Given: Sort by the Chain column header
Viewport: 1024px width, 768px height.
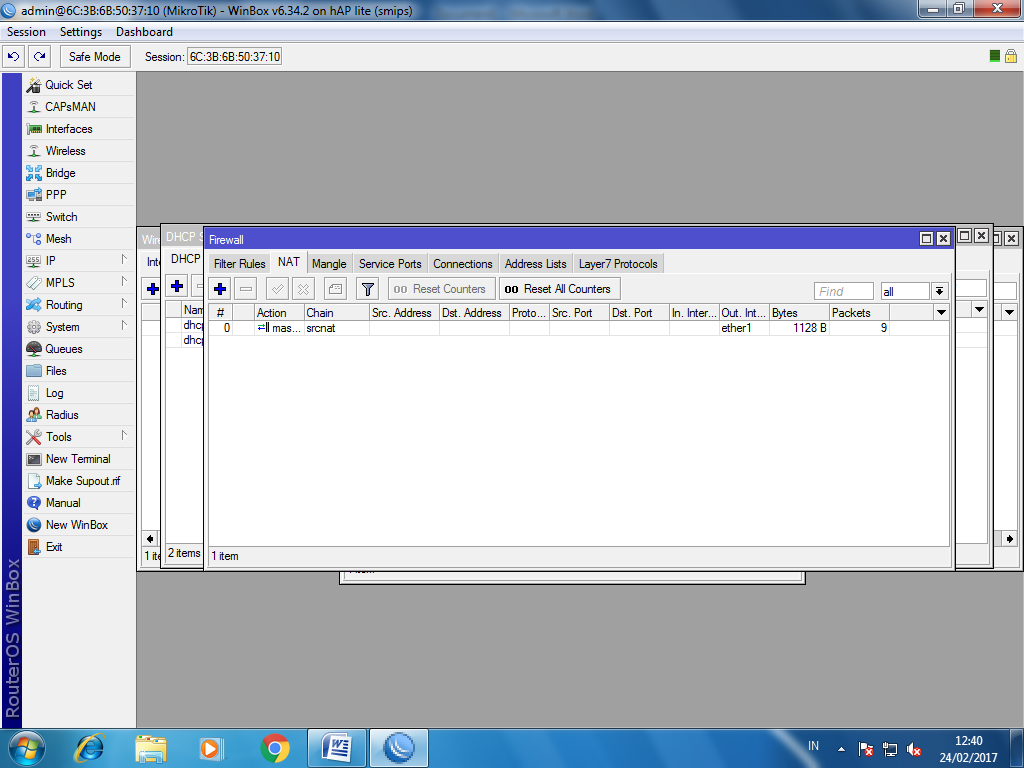Looking at the screenshot, I should point(336,313).
